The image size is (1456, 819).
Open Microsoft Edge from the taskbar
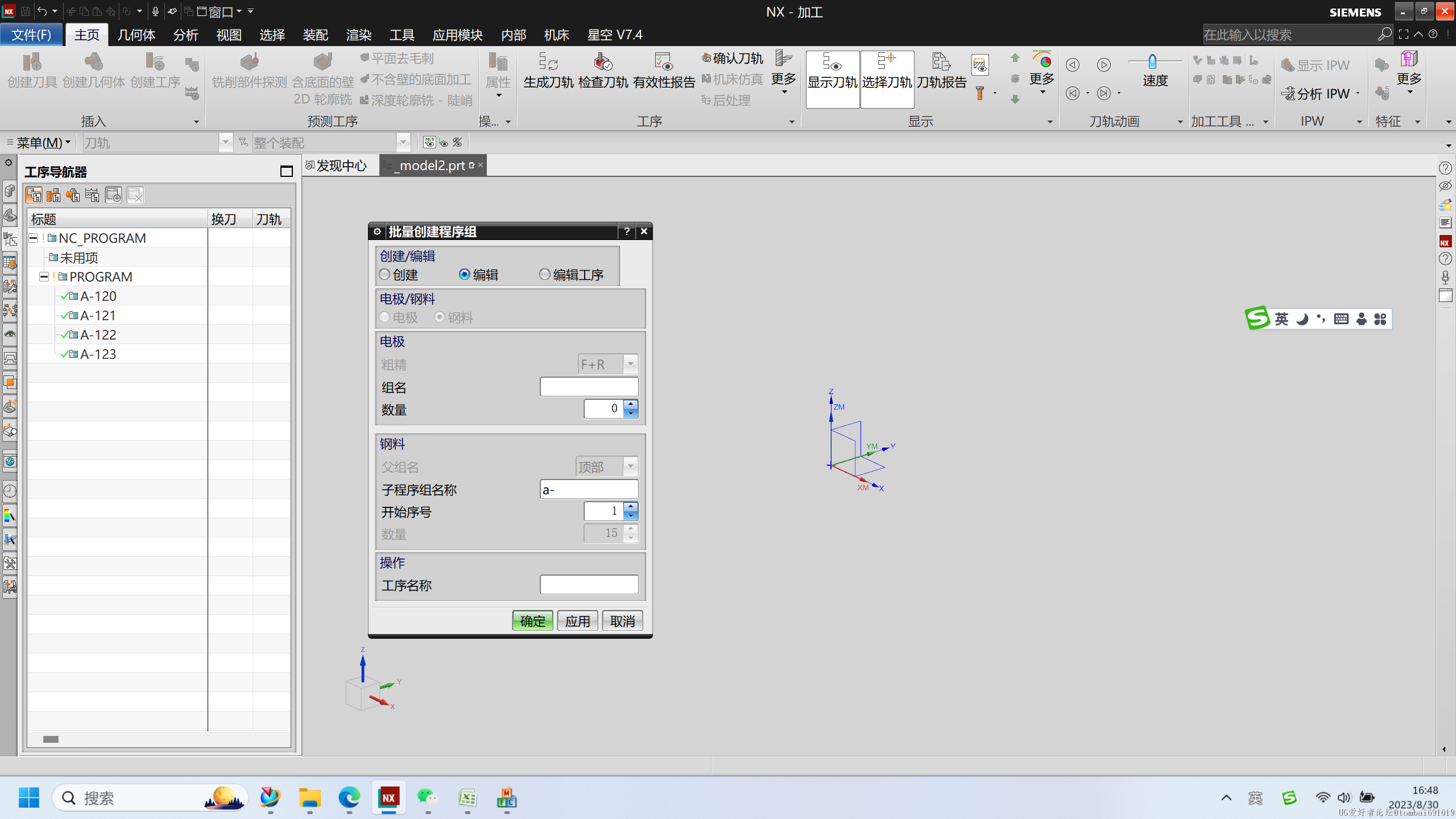click(349, 798)
